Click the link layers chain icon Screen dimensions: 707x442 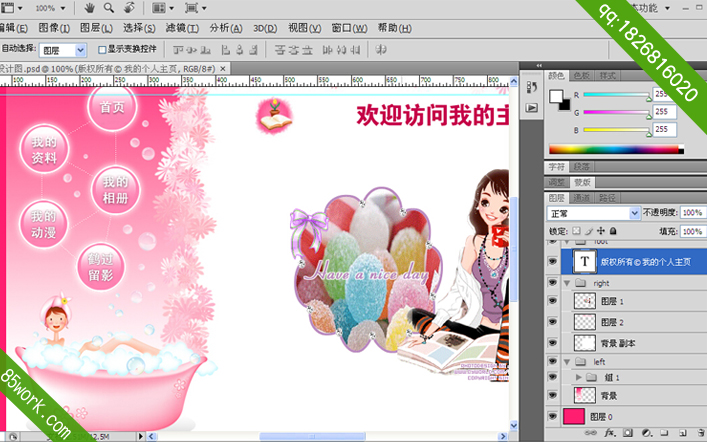point(591,433)
